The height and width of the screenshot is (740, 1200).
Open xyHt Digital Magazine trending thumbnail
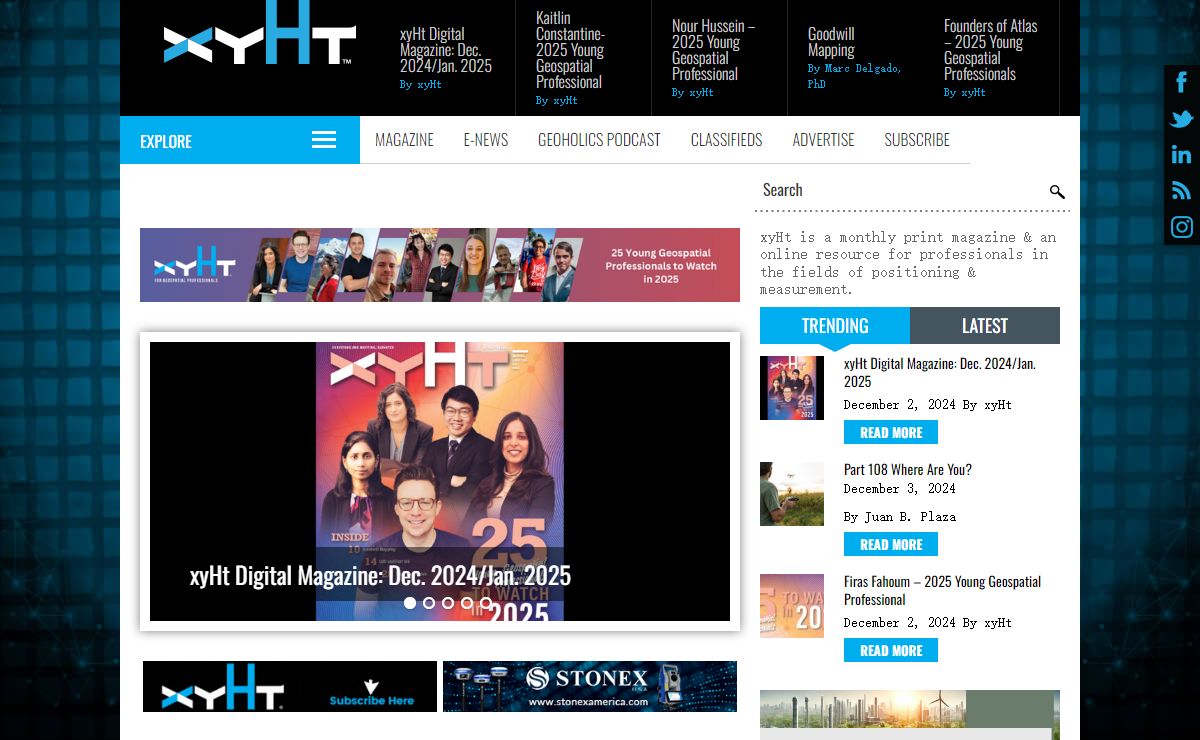click(792, 388)
